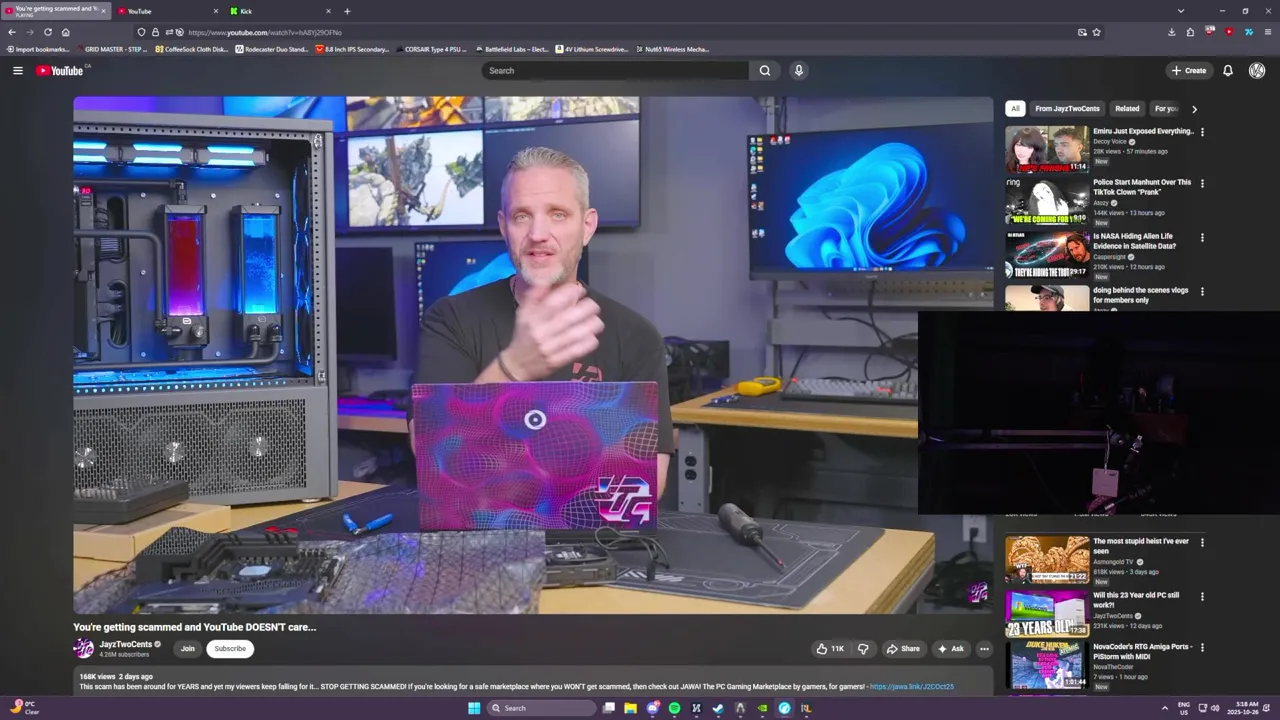1280x720 pixels.
Task: Open Steam from taskbar
Action: (718, 708)
